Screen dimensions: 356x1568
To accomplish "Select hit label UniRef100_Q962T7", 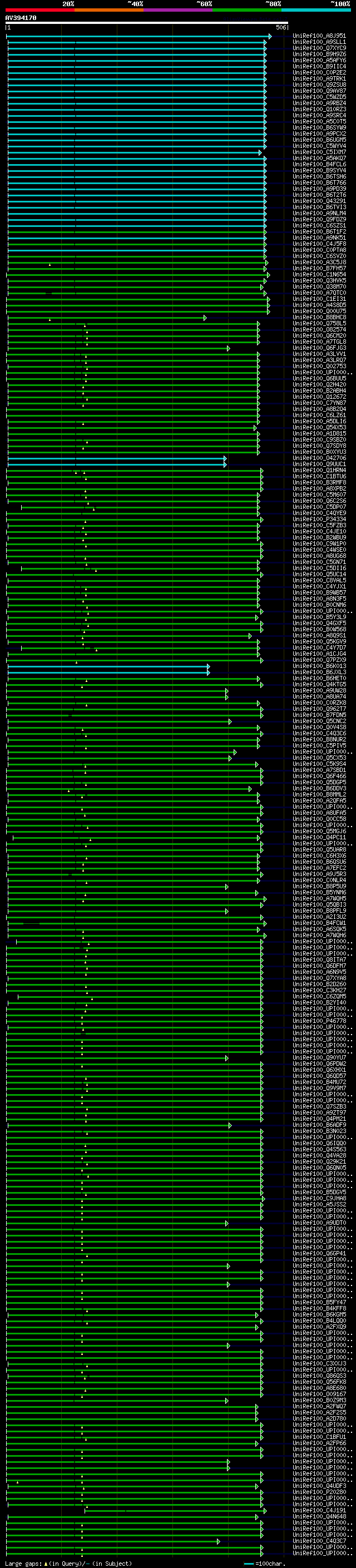I will click(319, 709).
